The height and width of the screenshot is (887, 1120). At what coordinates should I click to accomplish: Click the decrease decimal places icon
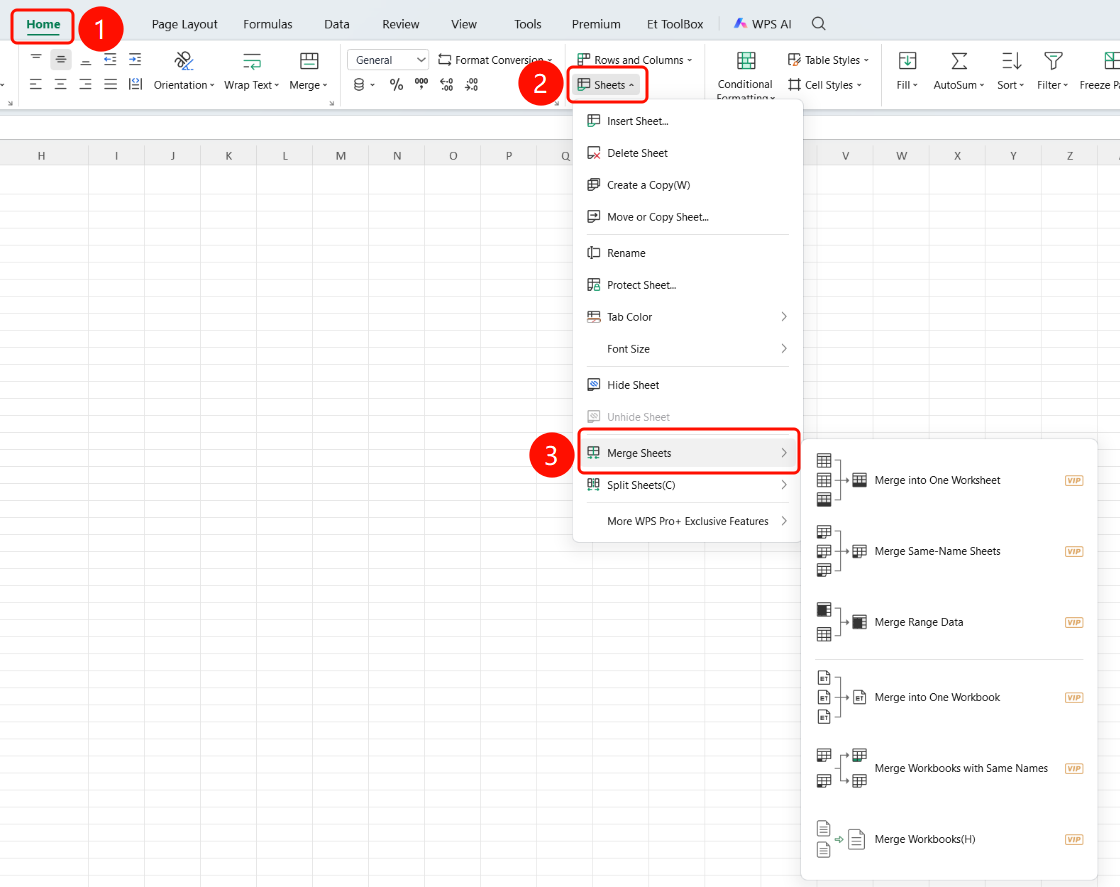coord(471,85)
